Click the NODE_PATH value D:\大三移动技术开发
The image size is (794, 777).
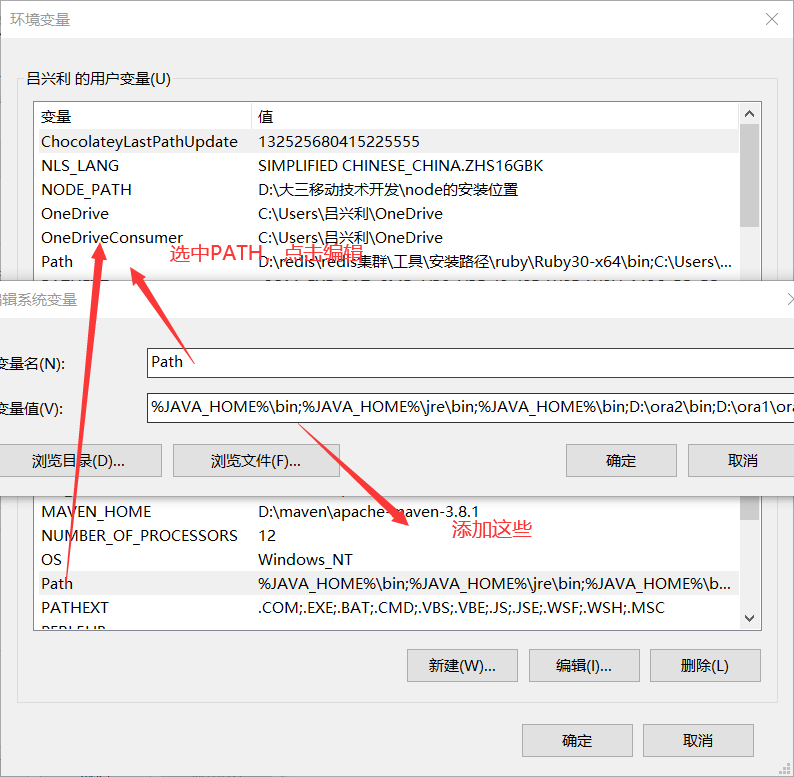pos(388,189)
